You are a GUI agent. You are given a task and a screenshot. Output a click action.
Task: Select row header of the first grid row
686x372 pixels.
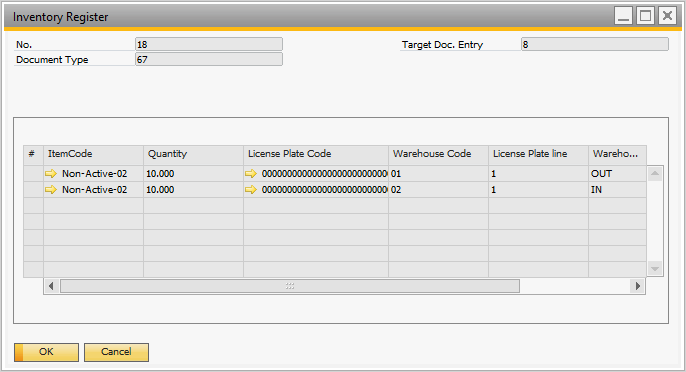pos(33,174)
